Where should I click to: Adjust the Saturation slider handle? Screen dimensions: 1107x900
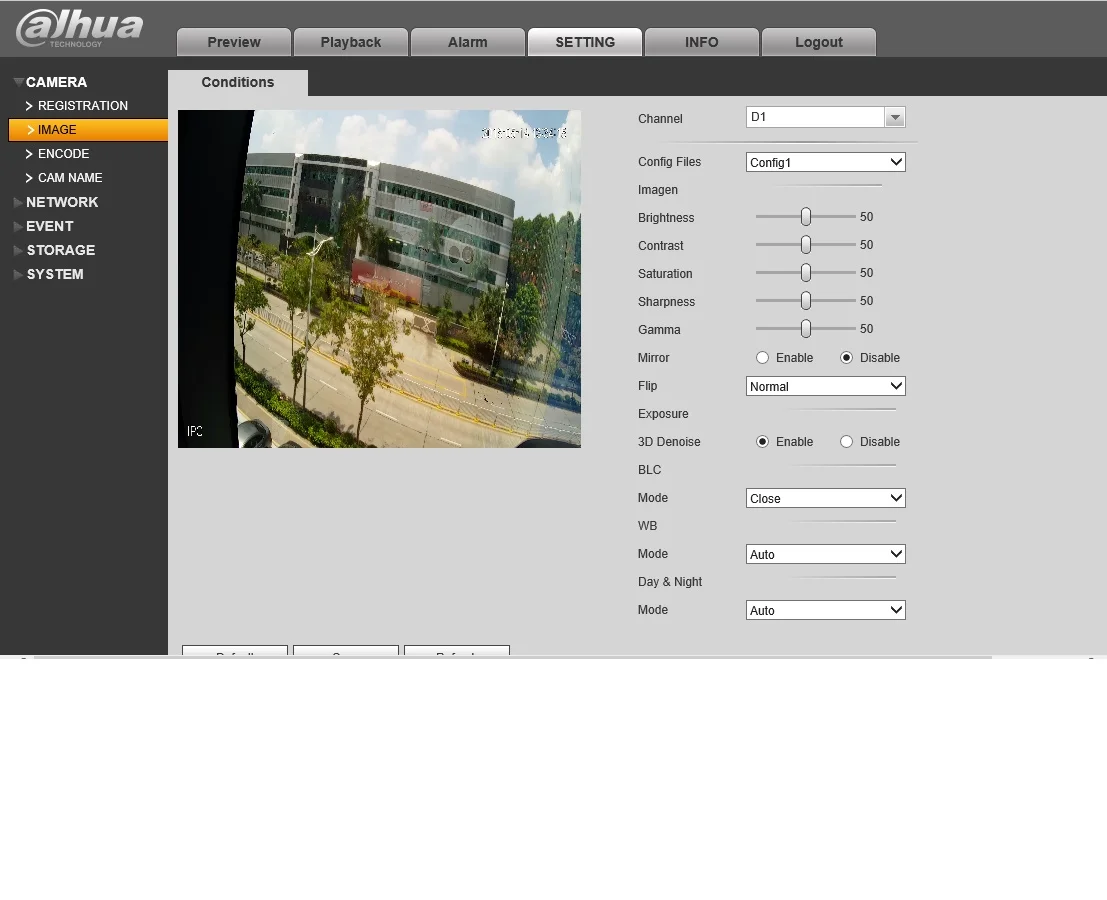[x=806, y=272]
